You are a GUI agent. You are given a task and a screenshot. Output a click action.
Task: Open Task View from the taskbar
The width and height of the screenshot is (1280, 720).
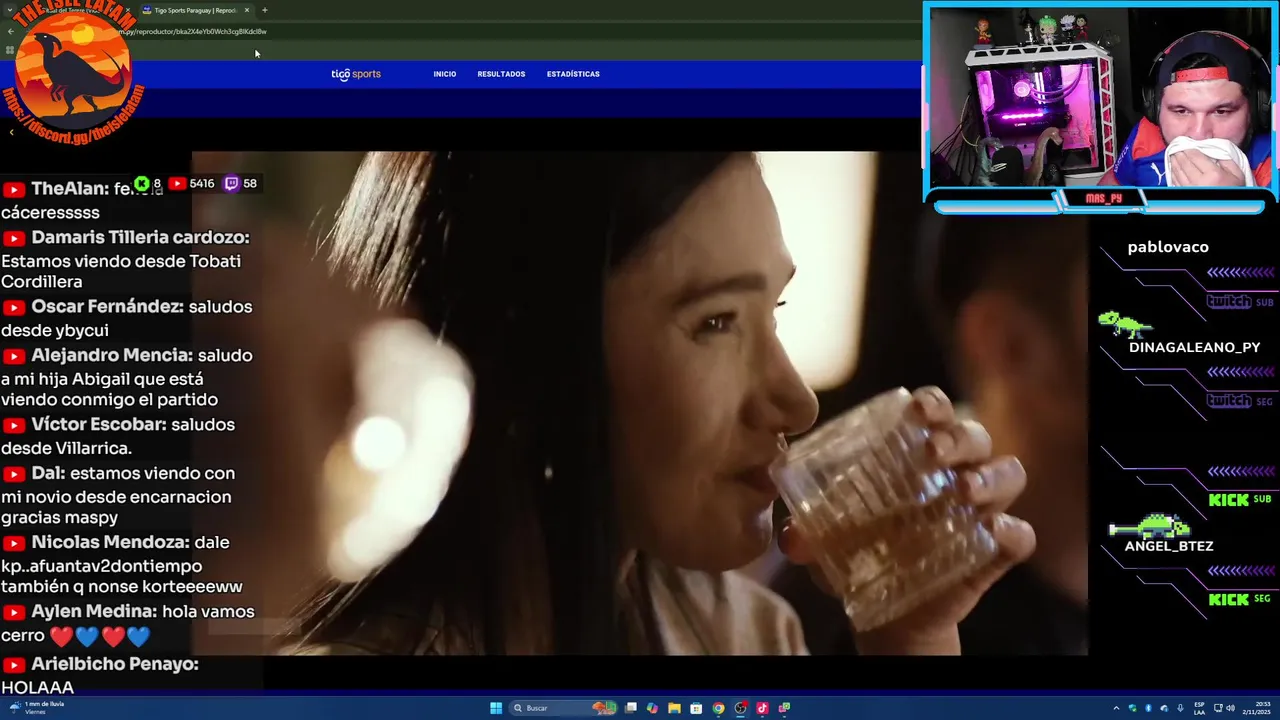[631, 708]
